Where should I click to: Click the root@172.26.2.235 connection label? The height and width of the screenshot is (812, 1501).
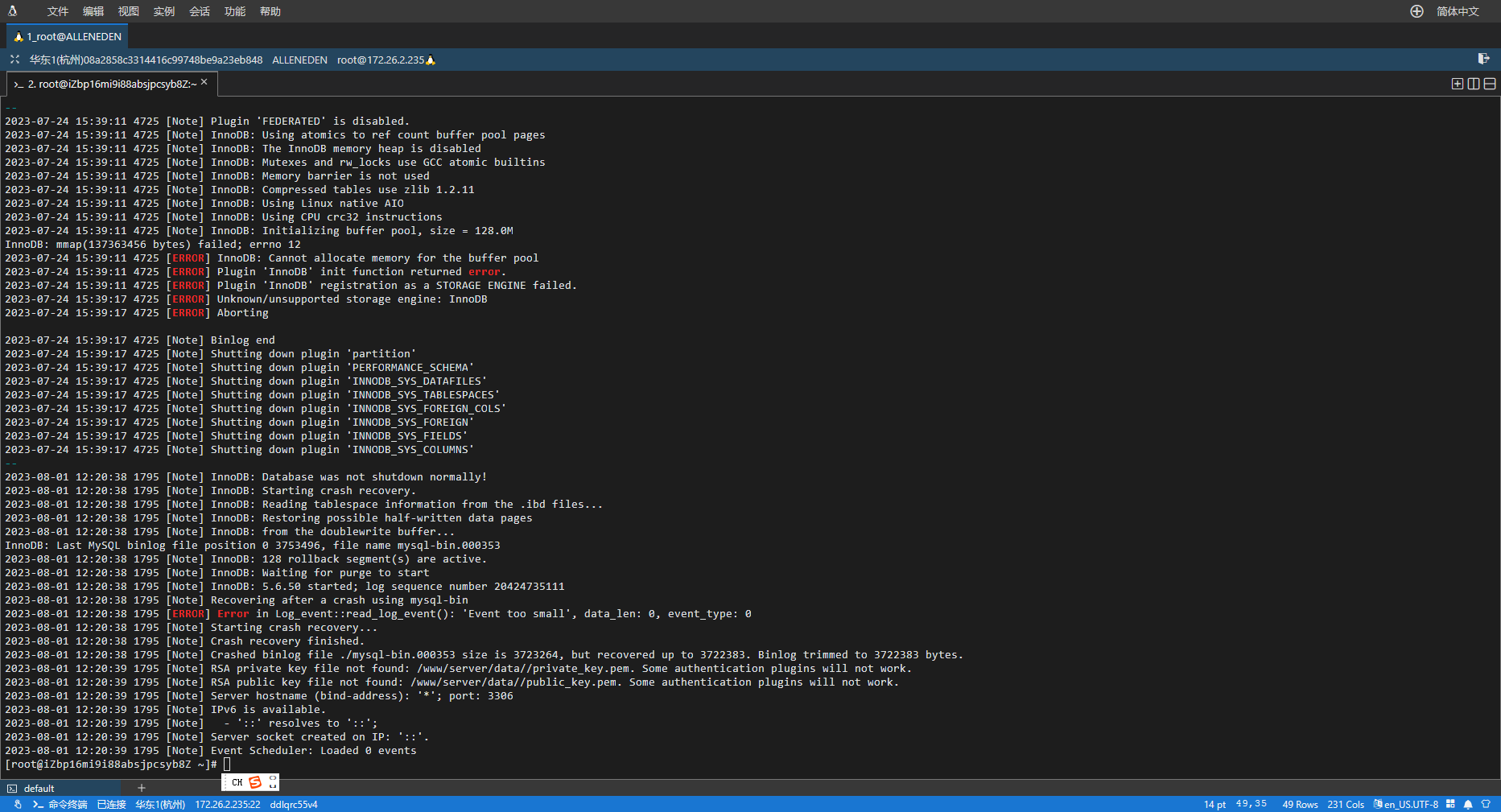click(x=381, y=60)
